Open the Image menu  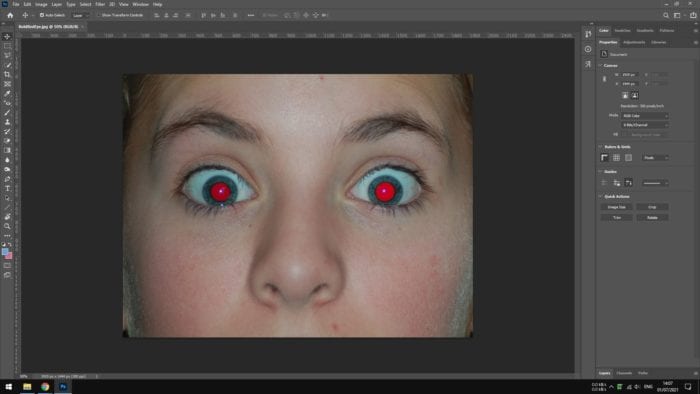pyautogui.click(x=41, y=4)
